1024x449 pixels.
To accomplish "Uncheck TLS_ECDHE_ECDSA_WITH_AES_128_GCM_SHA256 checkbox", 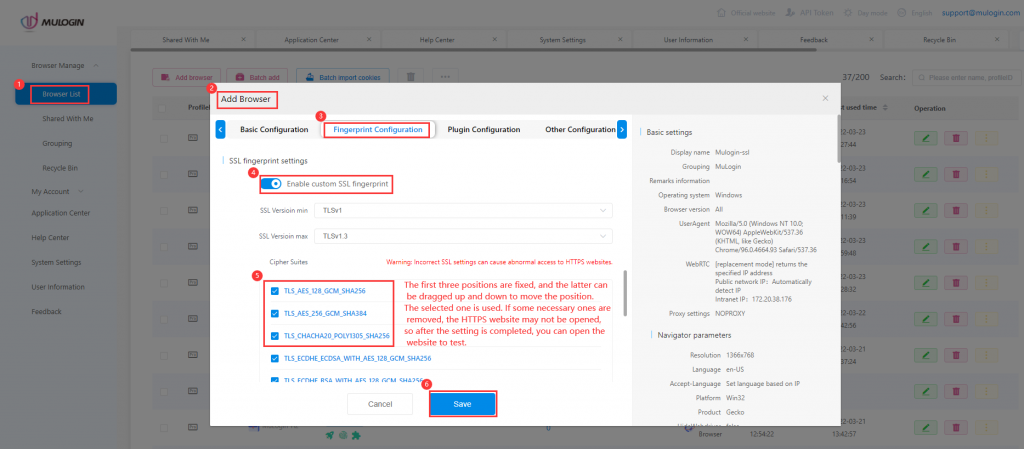I will [275, 358].
